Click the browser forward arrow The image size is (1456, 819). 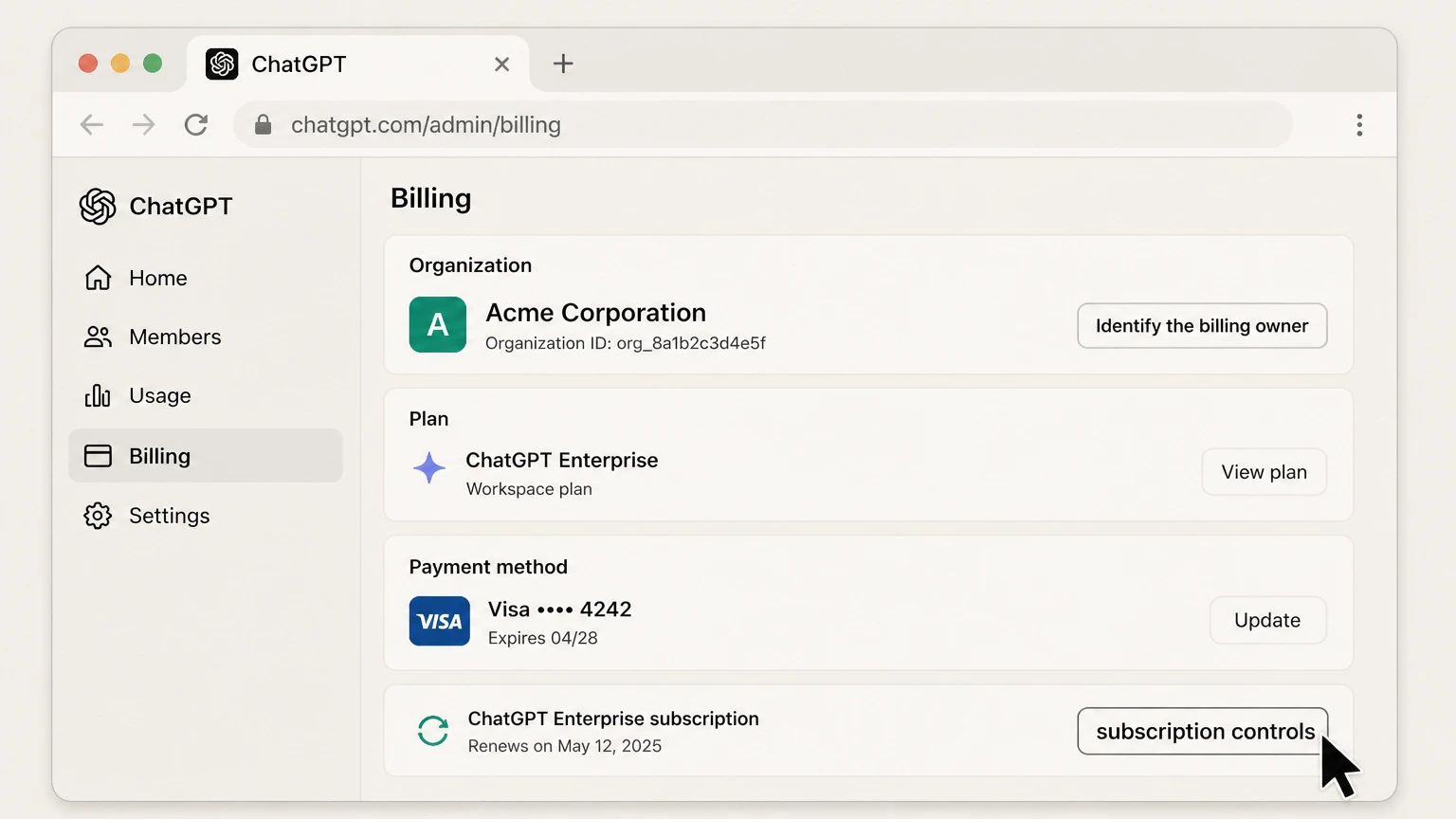pyautogui.click(x=144, y=125)
